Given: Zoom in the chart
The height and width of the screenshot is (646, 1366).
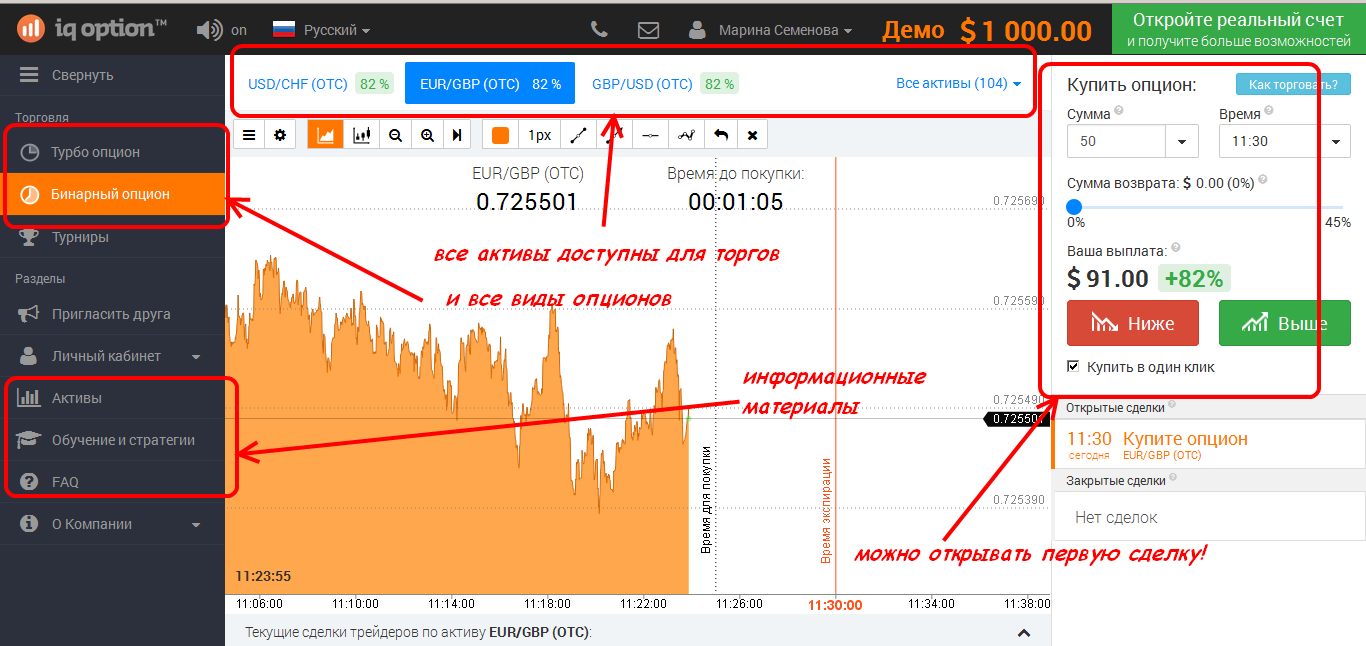Looking at the screenshot, I should [x=427, y=135].
